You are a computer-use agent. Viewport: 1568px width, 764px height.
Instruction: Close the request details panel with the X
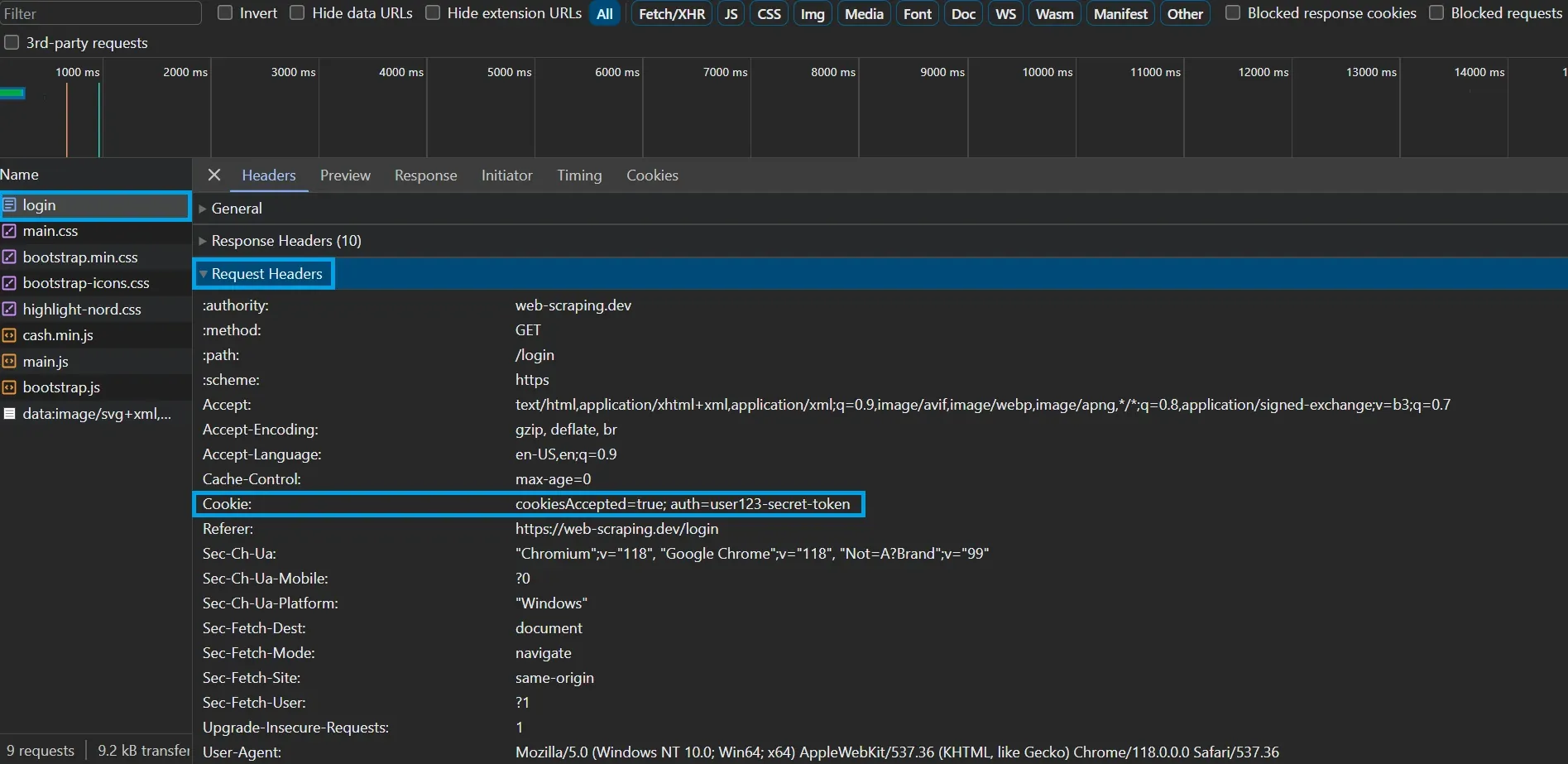(214, 175)
